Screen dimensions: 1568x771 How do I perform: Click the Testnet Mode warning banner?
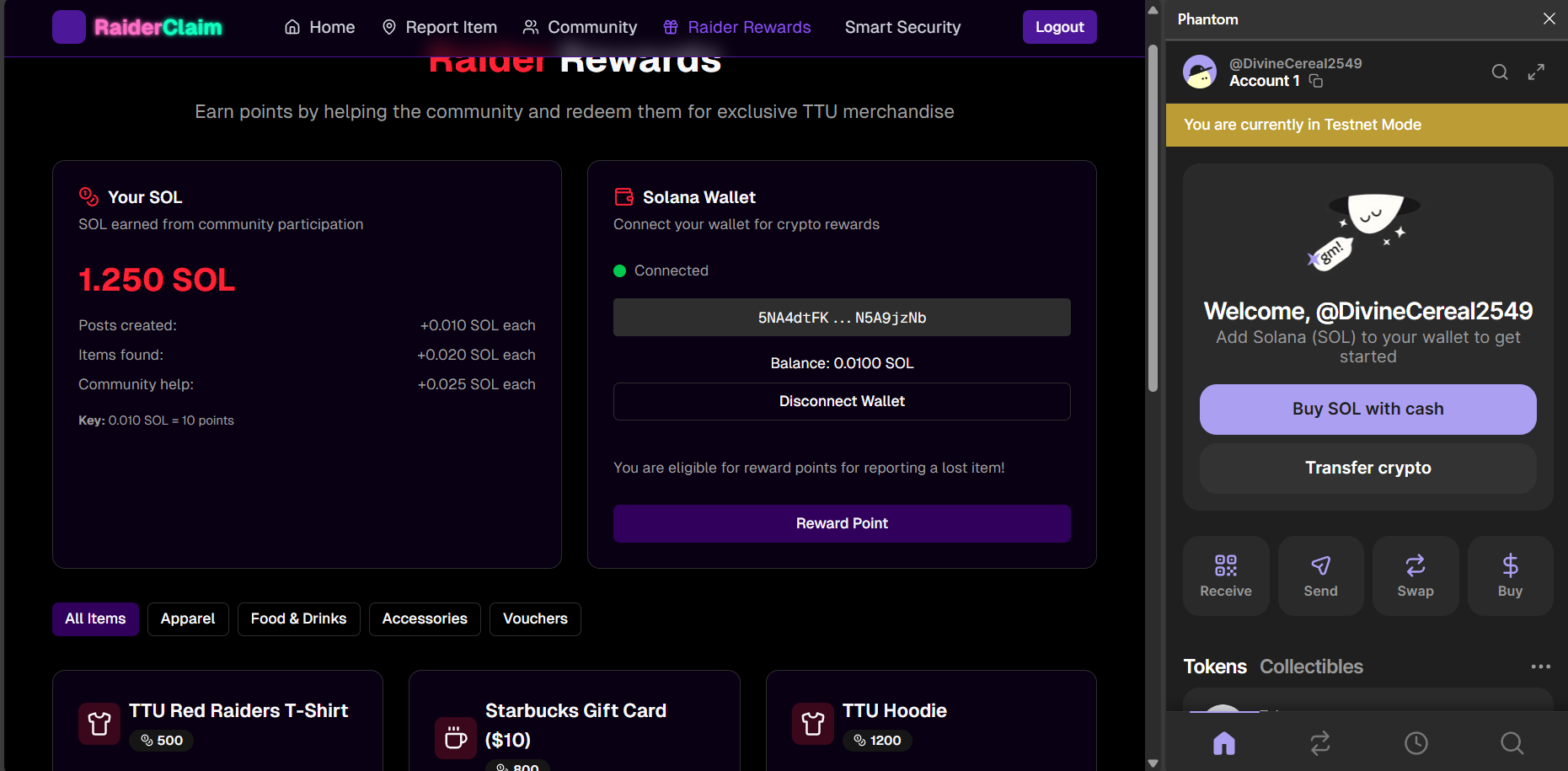(1367, 125)
